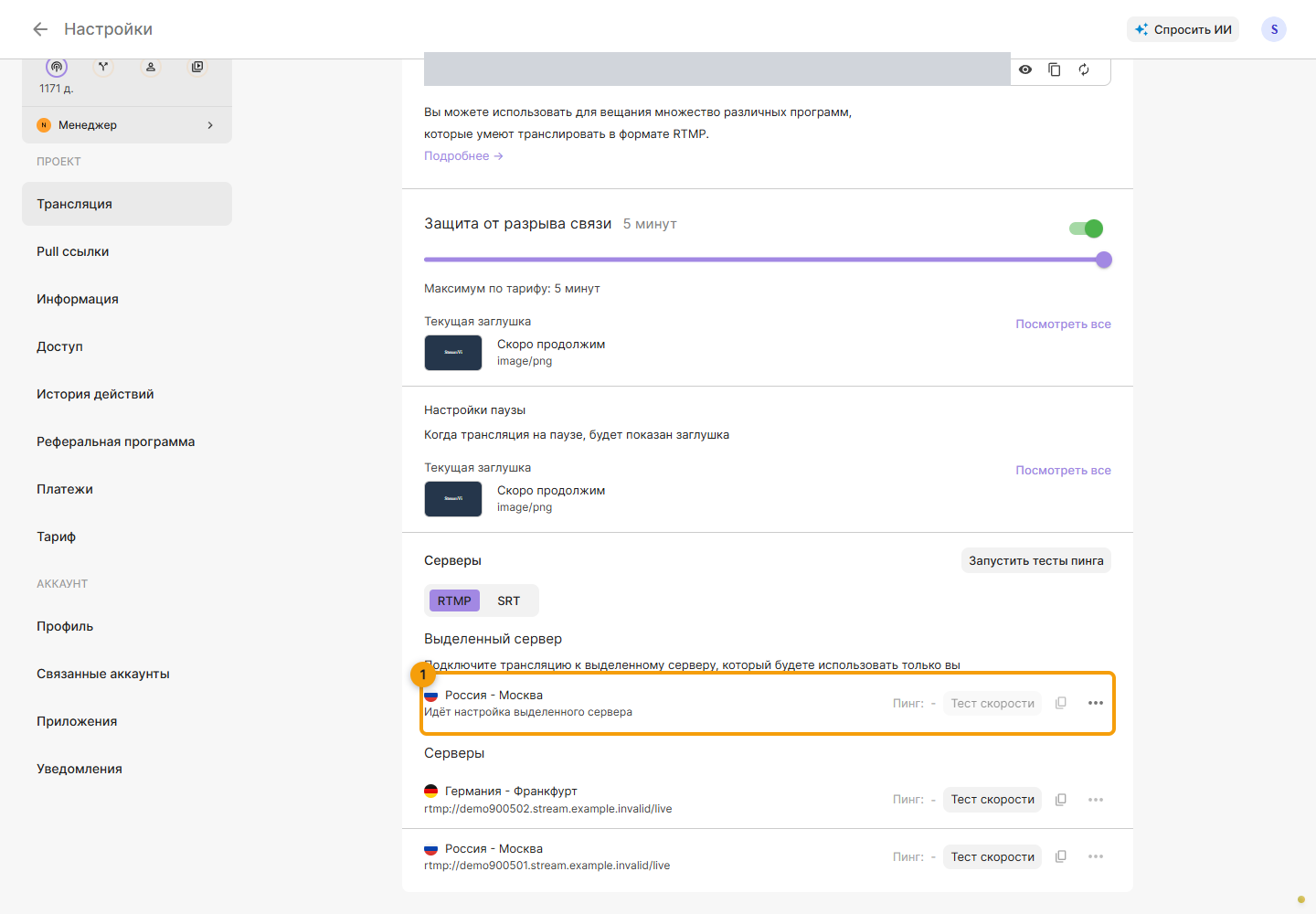Viewport: 1316px width, 914px height.
Task: Regenerate the stream key with the refresh icon
Action: pos(1084,69)
